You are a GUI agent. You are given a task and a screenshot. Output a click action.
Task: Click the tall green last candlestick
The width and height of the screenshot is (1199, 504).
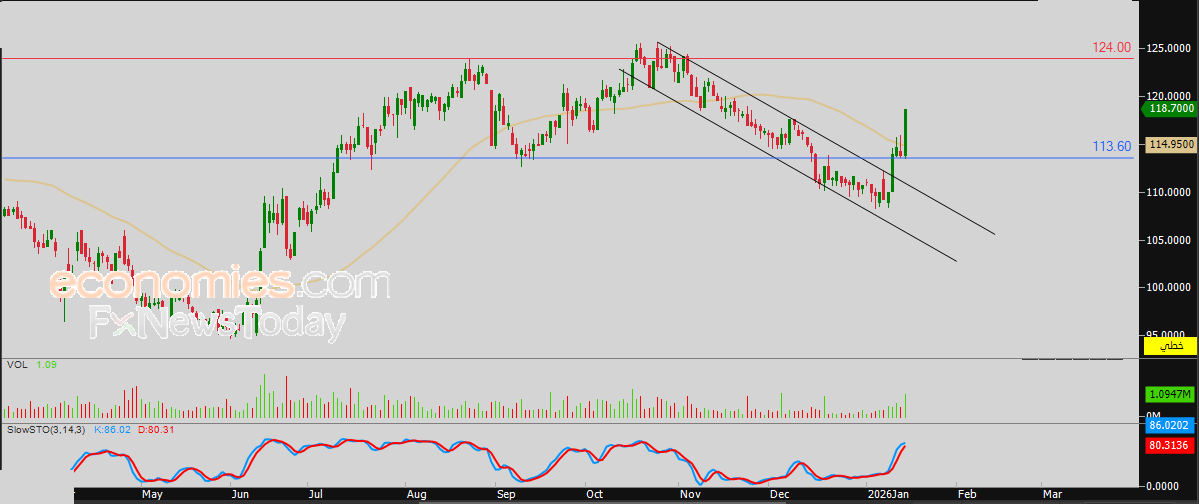(905, 132)
